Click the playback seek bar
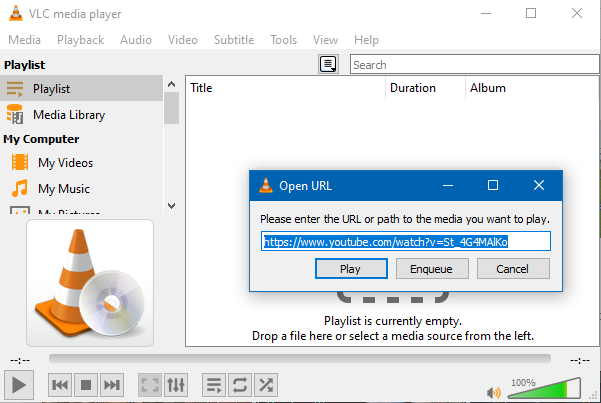The height and width of the screenshot is (403, 601). [x=300, y=359]
